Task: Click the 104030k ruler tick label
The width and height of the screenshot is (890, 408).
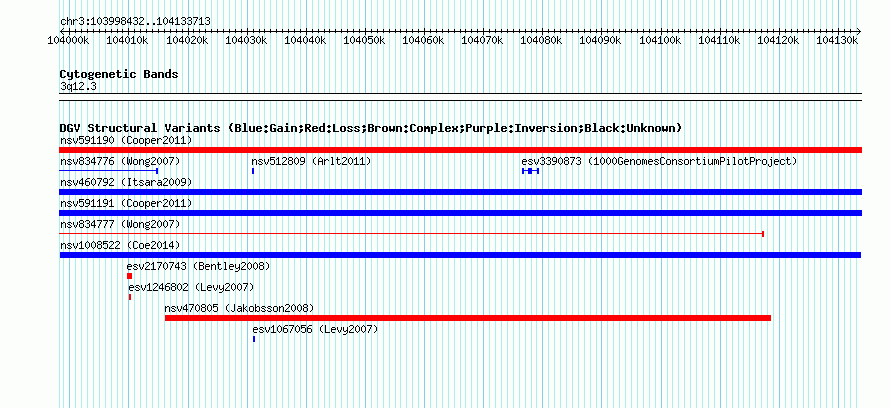Action: pyautogui.click(x=246, y=40)
